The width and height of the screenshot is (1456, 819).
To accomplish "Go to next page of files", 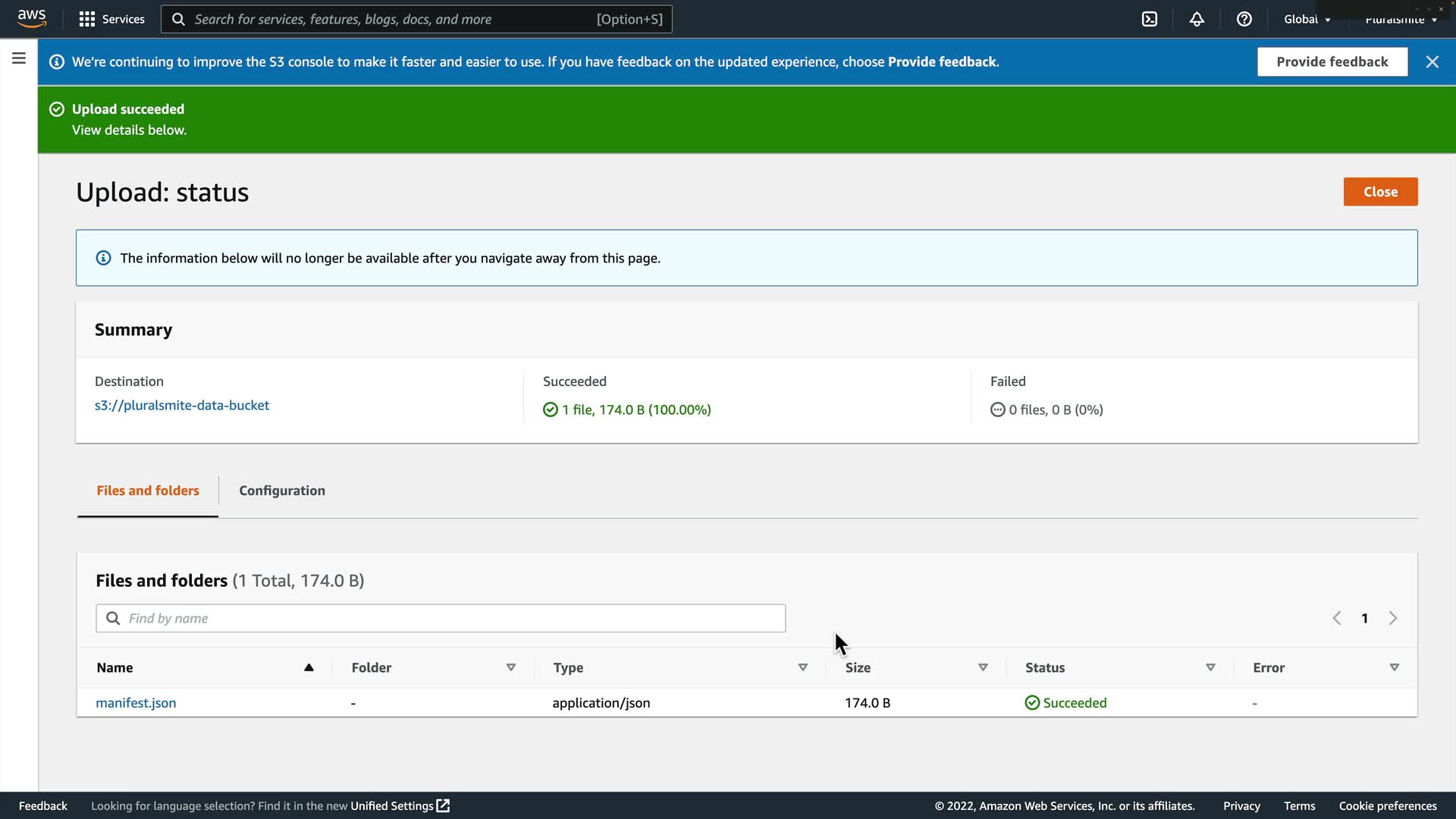I will coord(1393,618).
